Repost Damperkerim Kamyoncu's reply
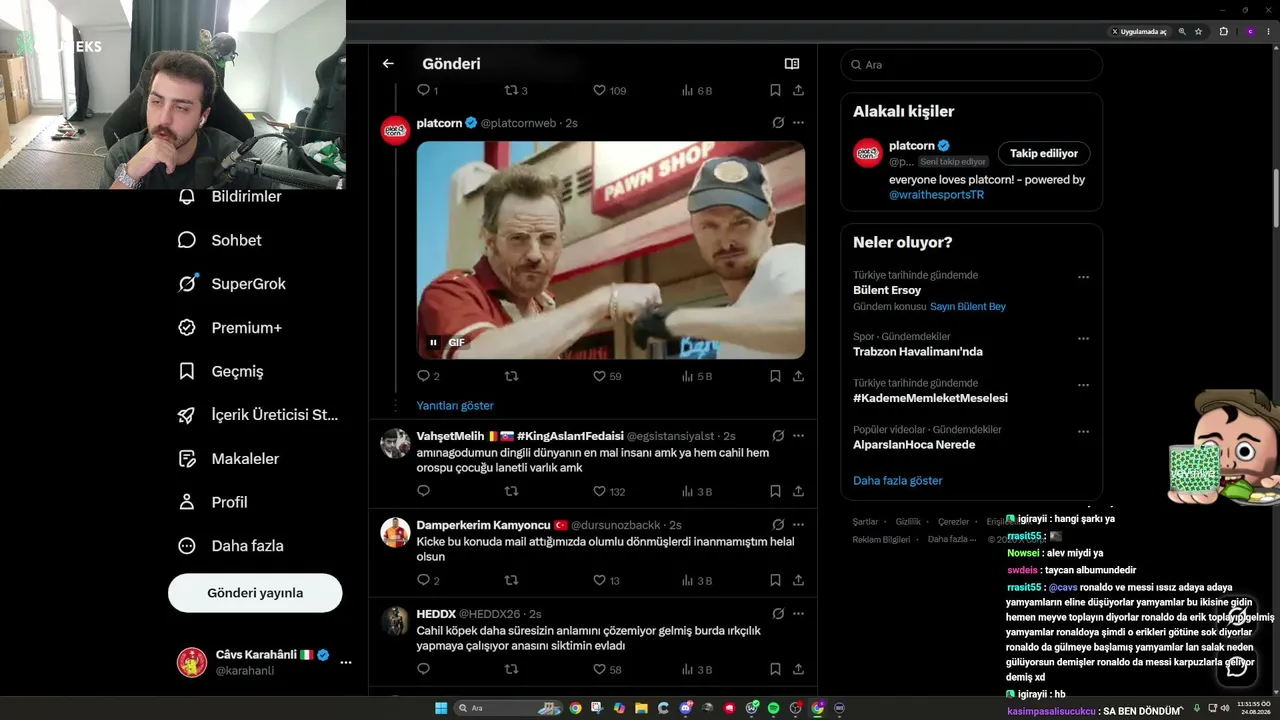 coord(512,581)
